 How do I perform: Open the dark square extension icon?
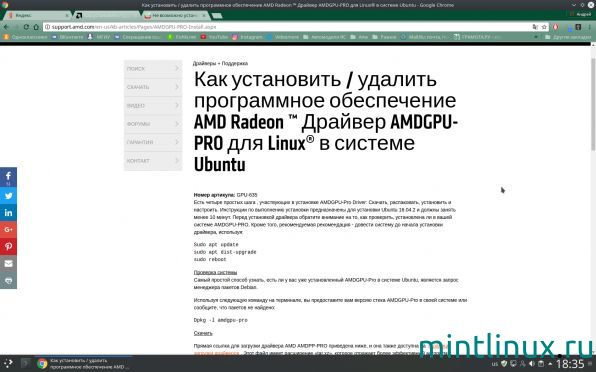[578, 27]
